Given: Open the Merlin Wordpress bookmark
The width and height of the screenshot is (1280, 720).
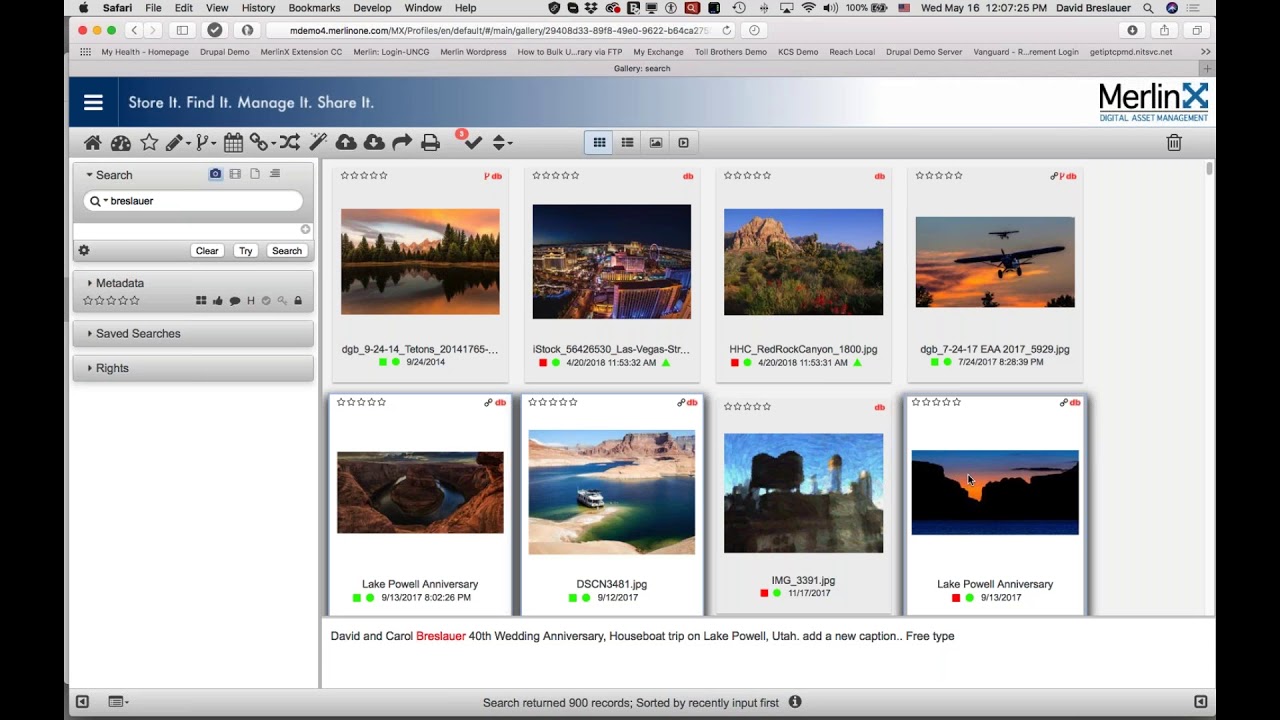Looking at the screenshot, I should tap(473, 52).
